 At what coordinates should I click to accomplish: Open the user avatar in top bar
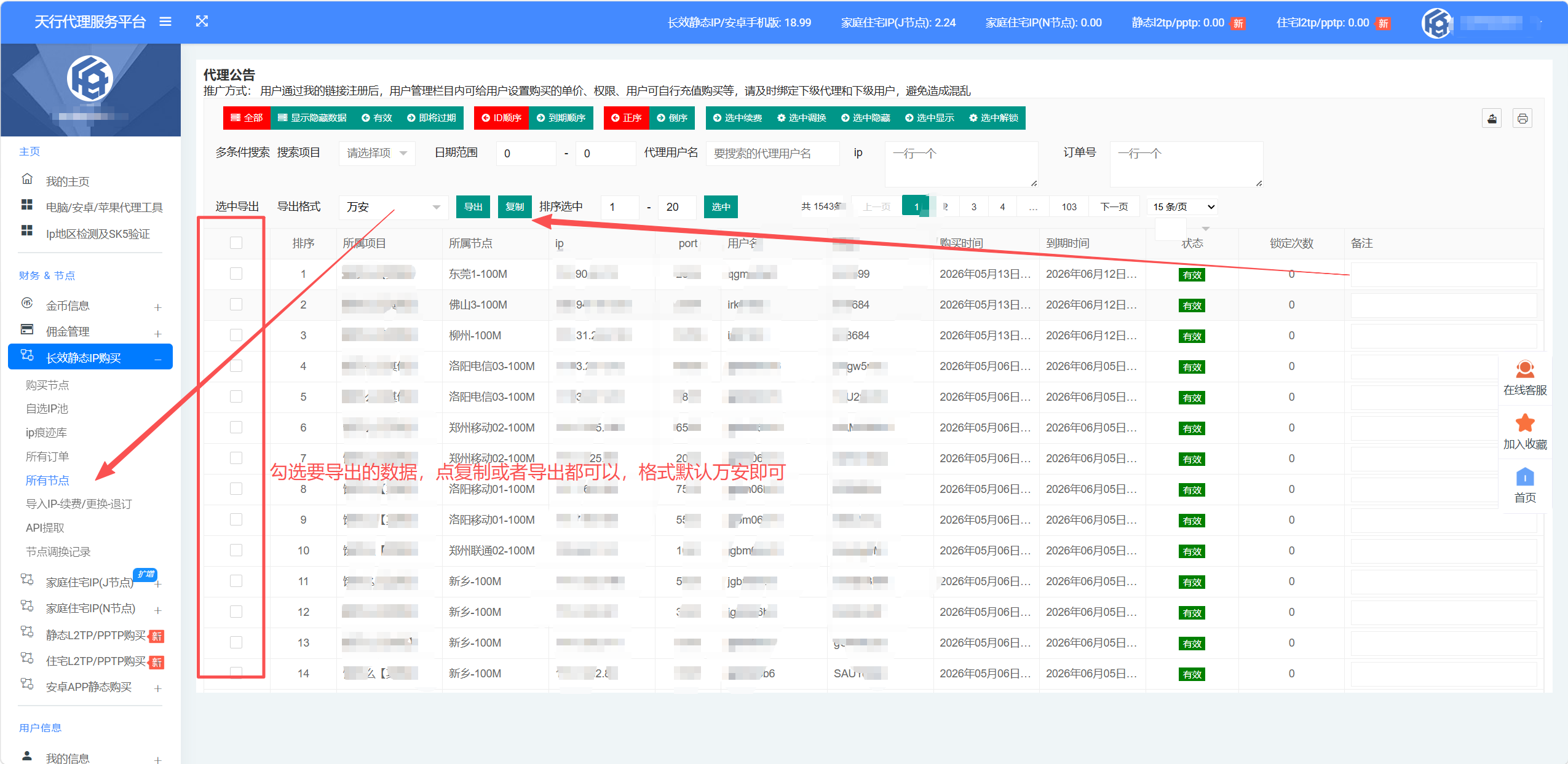click(x=1438, y=23)
